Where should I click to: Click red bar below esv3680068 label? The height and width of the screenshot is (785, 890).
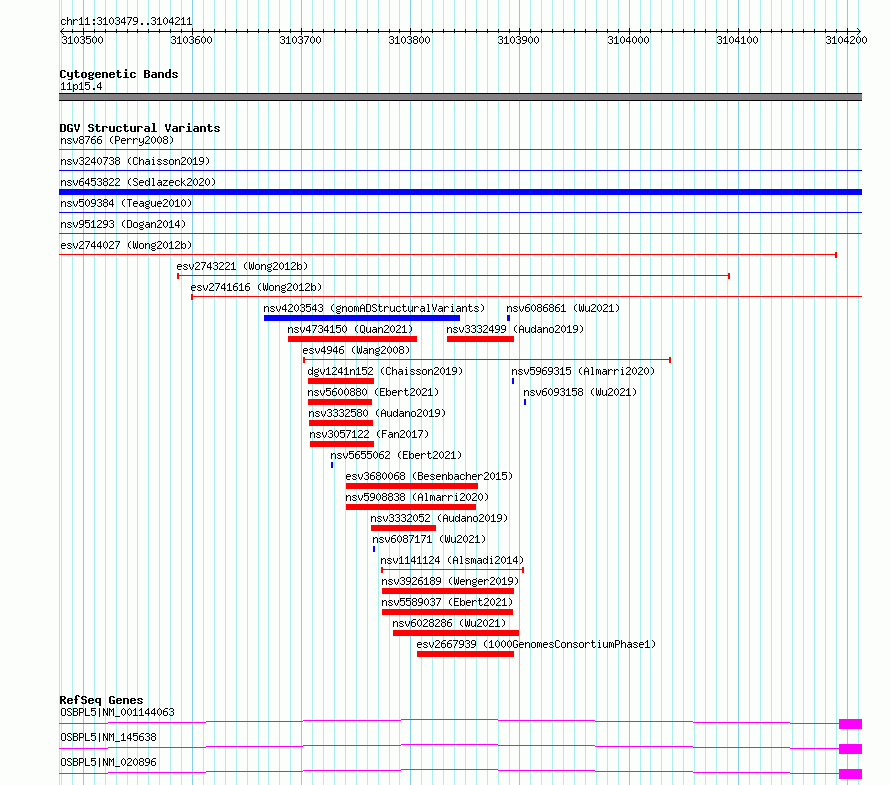pyautogui.click(x=412, y=486)
